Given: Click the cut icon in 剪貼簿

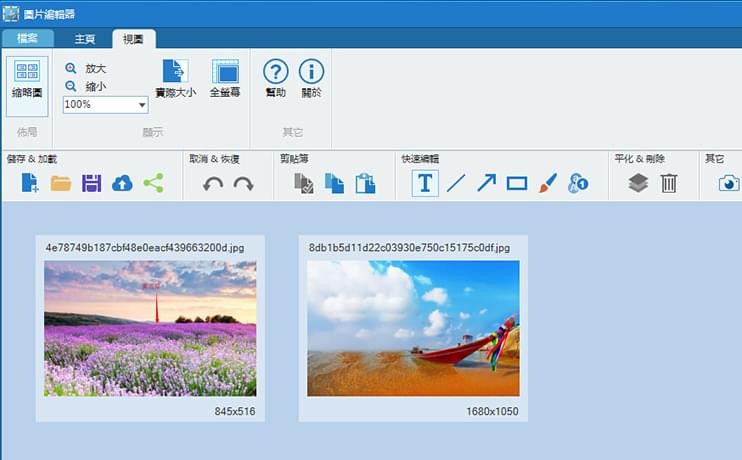Looking at the screenshot, I should coord(304,183).
